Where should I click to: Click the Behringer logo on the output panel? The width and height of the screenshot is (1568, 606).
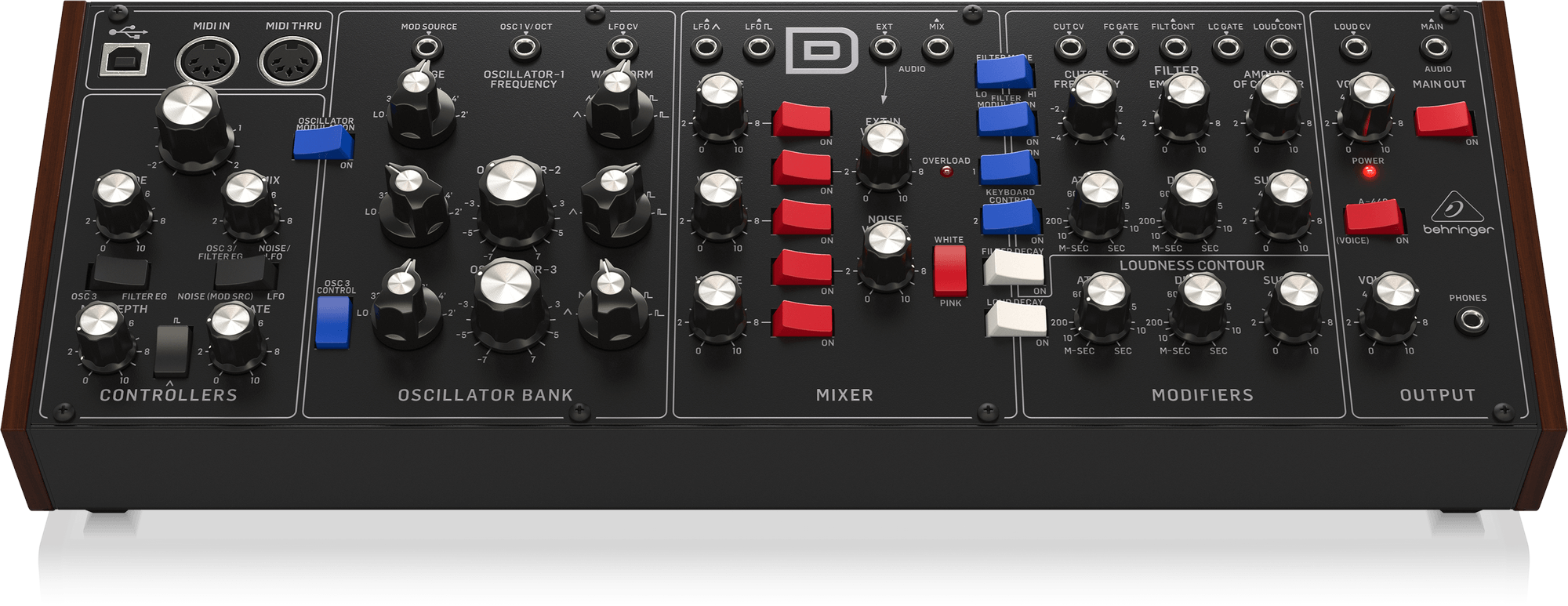(x=1457, y=213)
